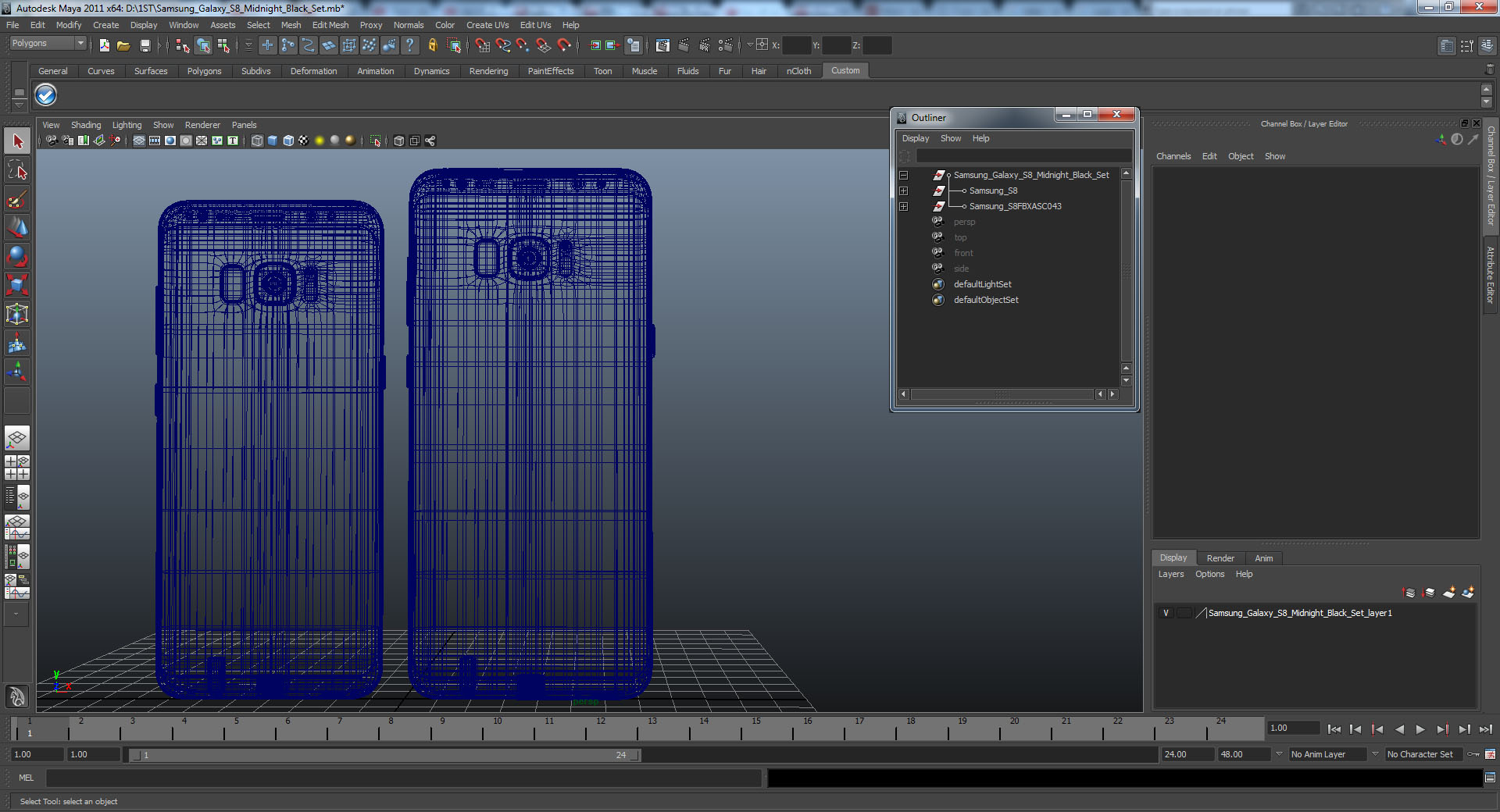1500x812 pixels.
Task: Toggle use all lights yellow bulb
Action: tap(319, 141)
